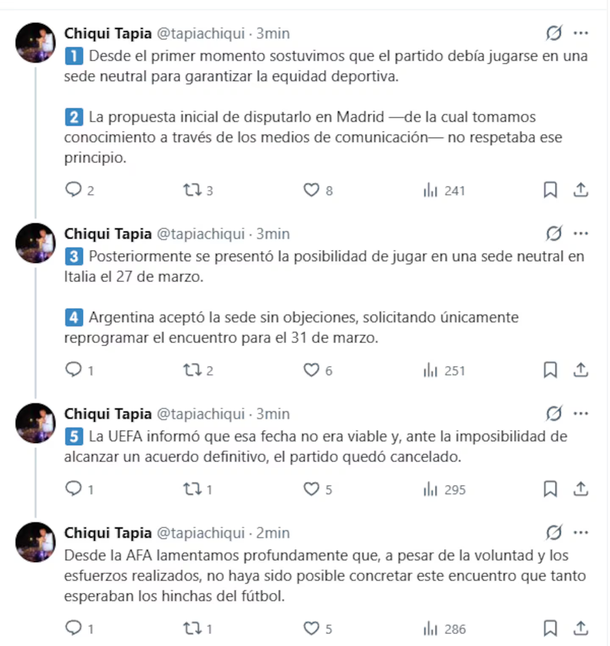Retweet the first tweet with 3 reposts

pos(187,190)
